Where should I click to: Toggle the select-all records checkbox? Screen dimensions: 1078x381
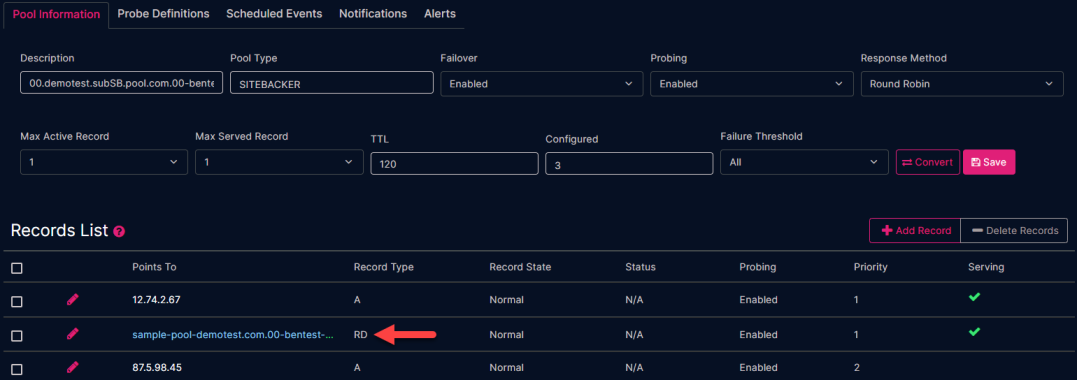point(17,268)
